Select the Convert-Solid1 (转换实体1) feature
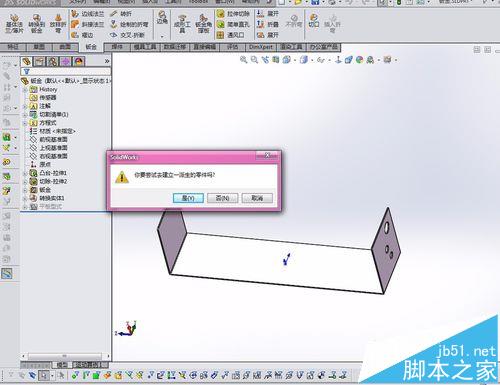Image resolution: width=500 pixels, height=385 pixels. click(47, 198)
